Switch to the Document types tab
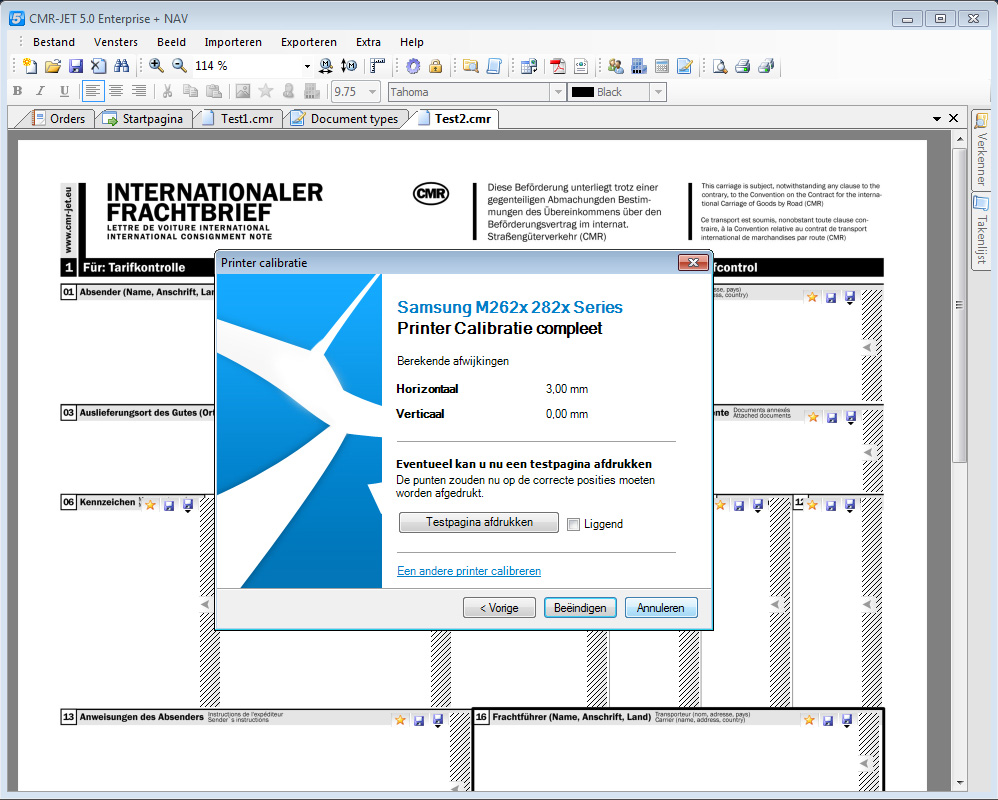998x800 pixels. pos(345,119)
